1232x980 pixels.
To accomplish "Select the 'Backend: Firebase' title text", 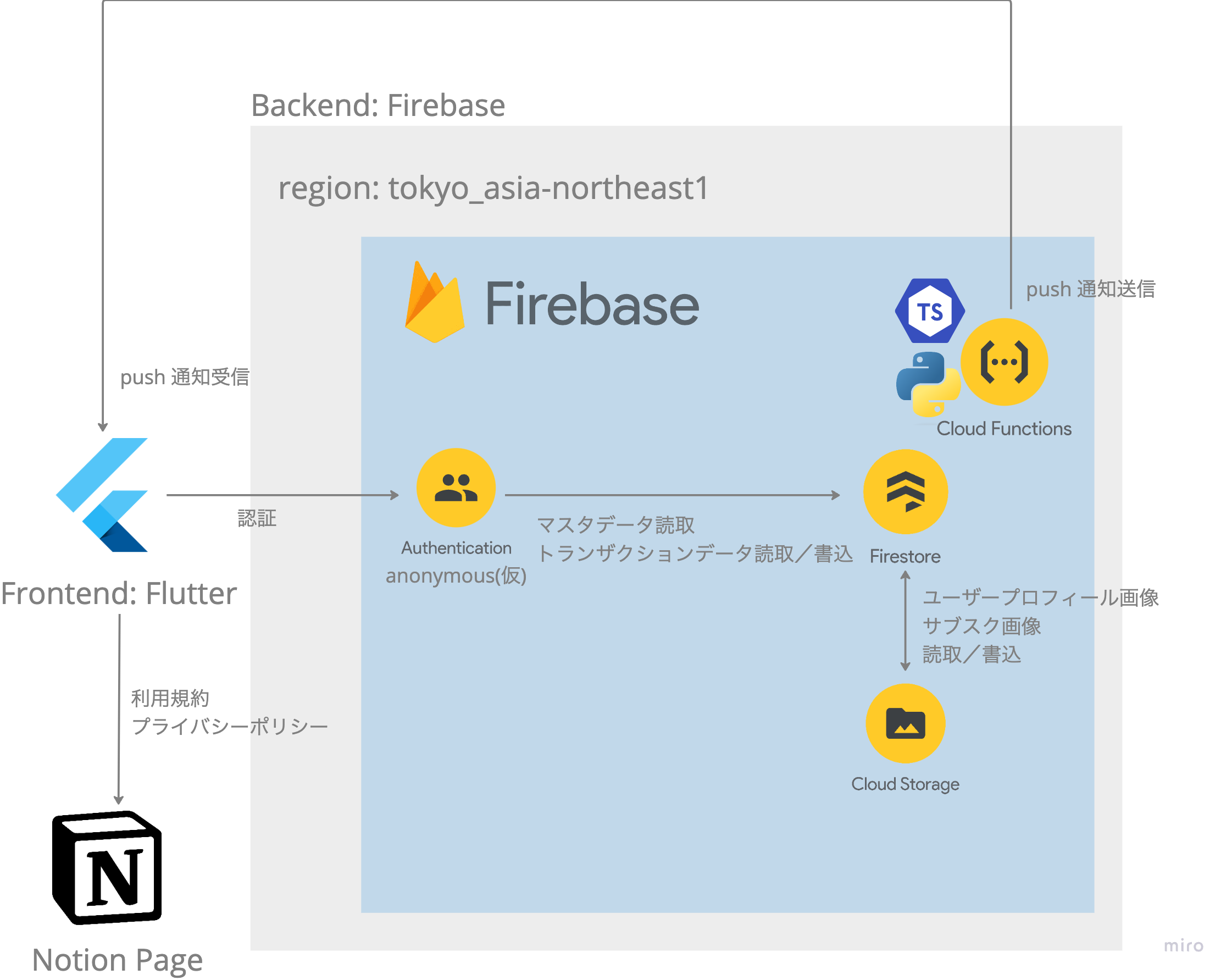I will pyautogui.click(x=378, y=106).
